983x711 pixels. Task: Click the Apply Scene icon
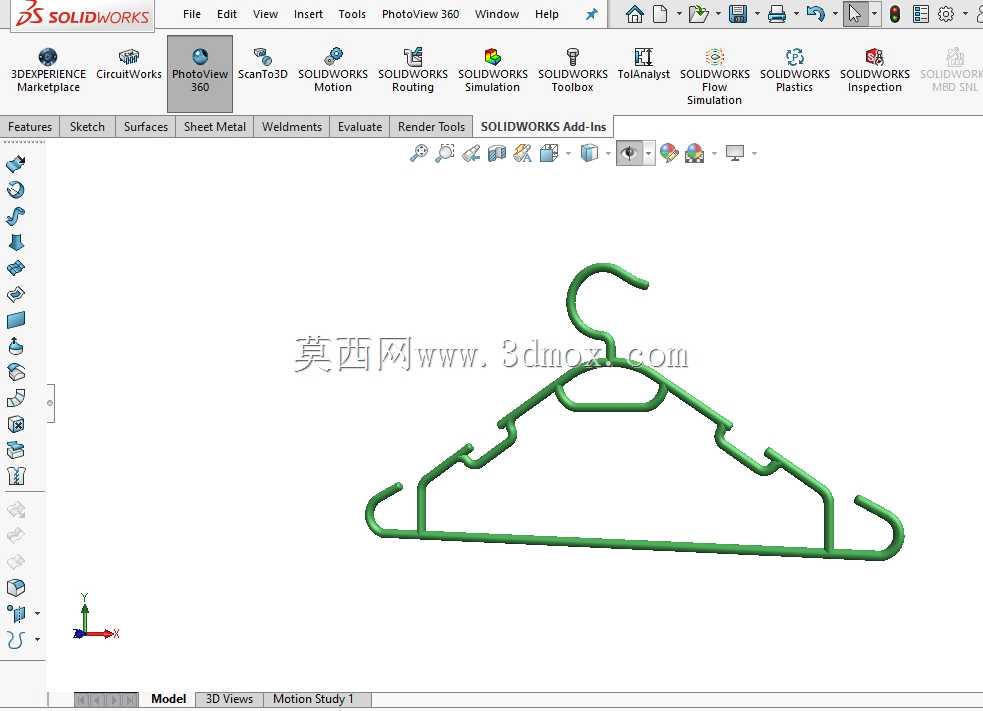695,153
